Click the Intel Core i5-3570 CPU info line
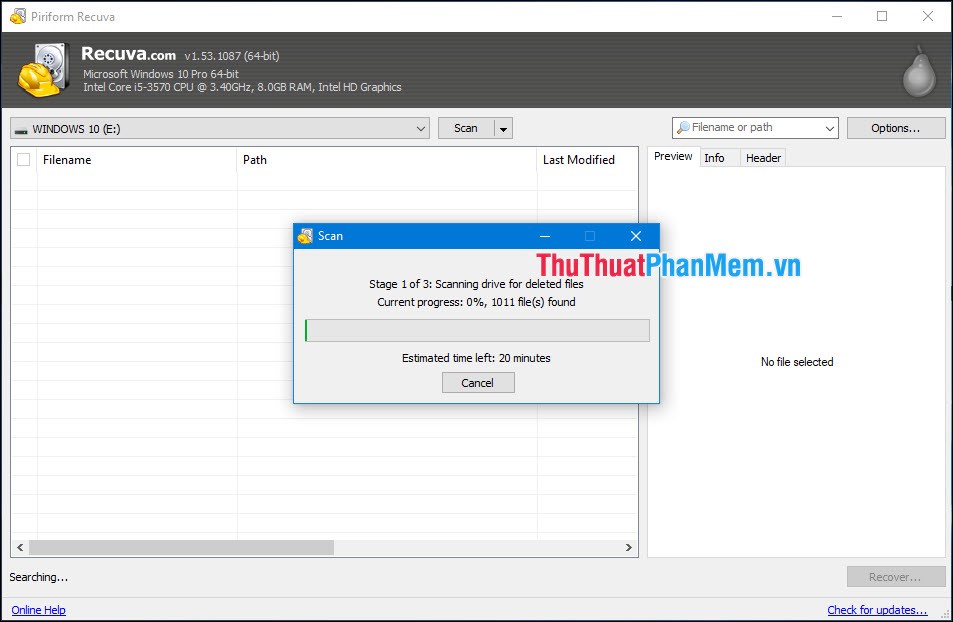 pyautogui.click(x=243, y=87)
